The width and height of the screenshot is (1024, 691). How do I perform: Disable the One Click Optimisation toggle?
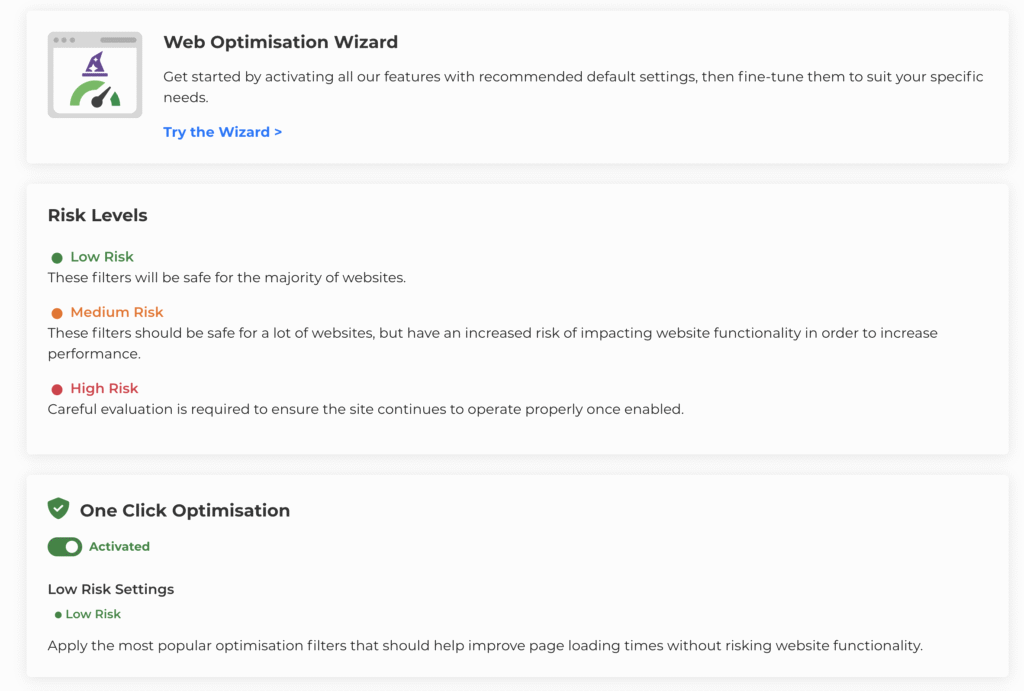(x=65, y=547)
